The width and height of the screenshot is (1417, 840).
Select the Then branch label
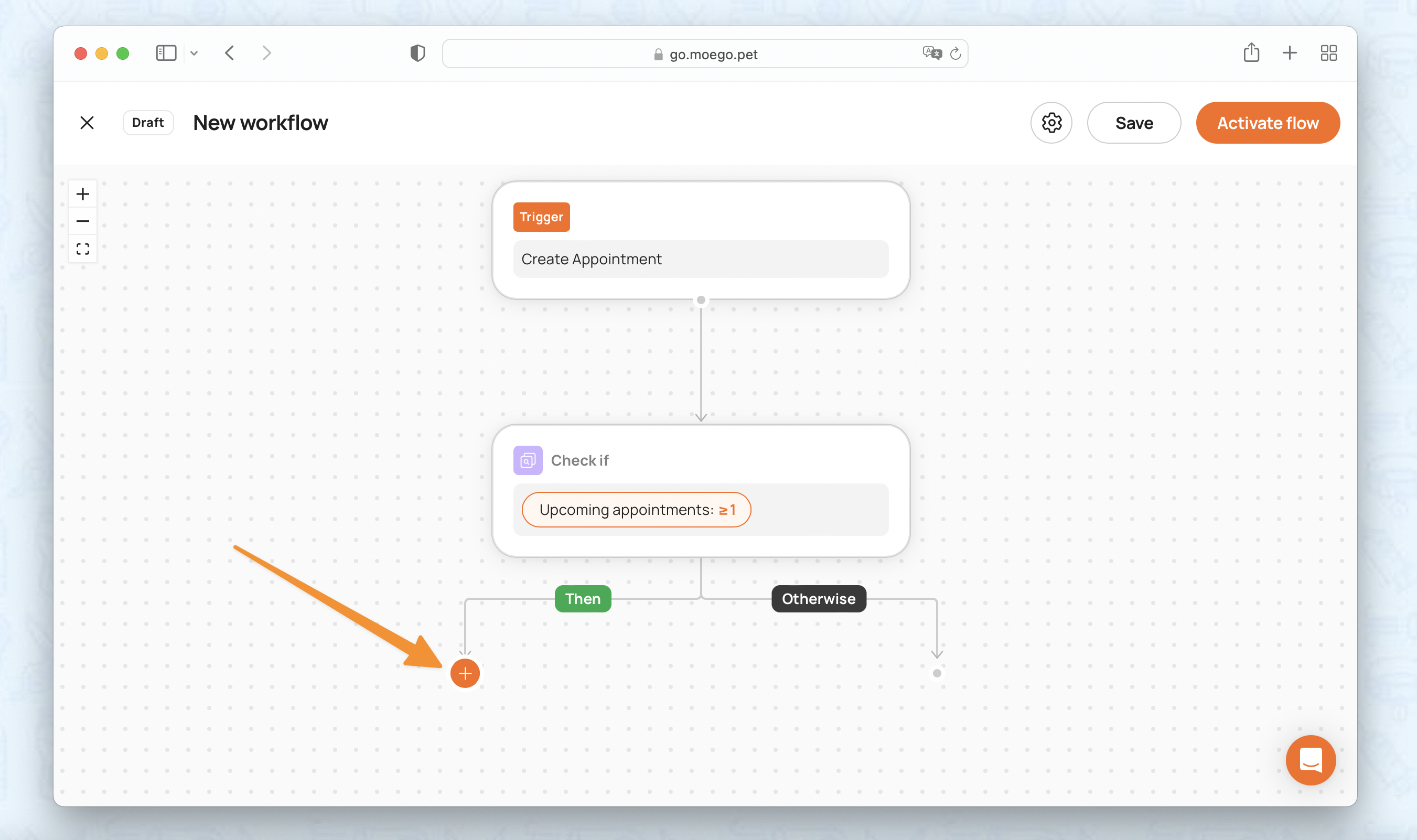583,599
